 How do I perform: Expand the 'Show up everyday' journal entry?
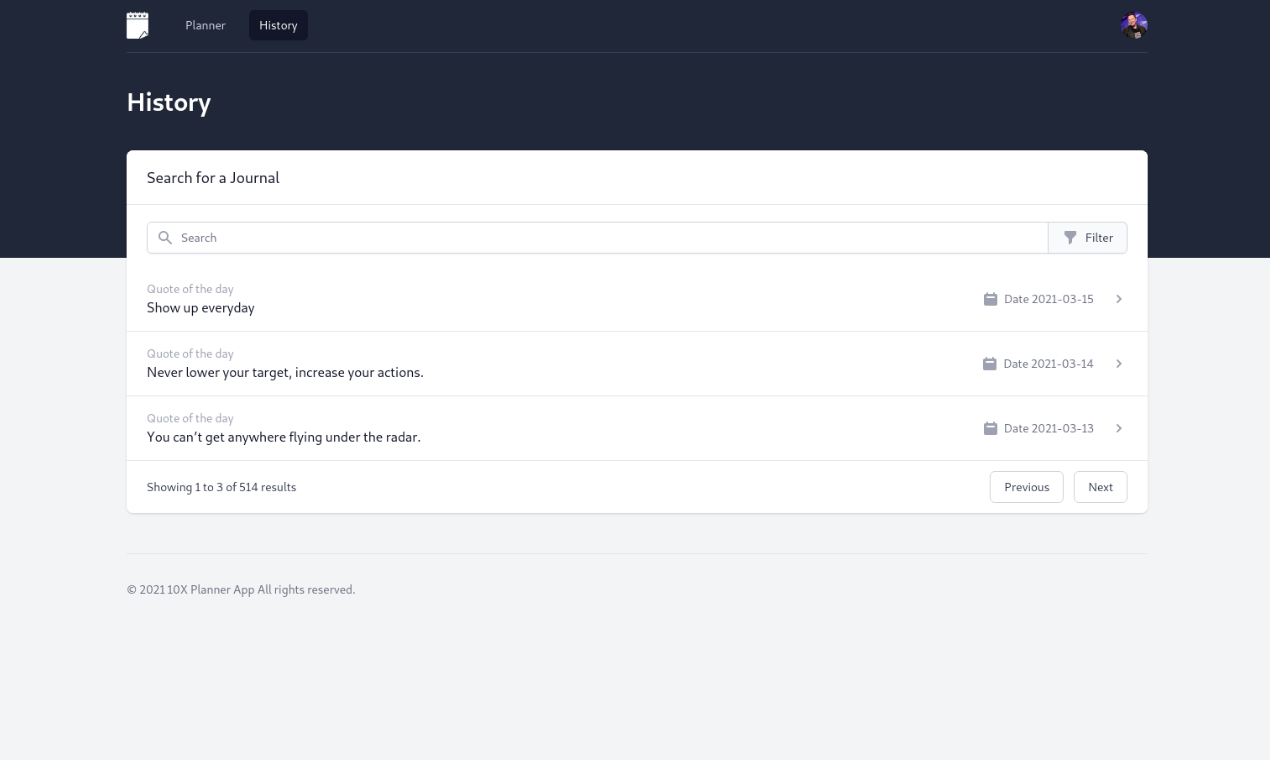pos(1119,298)
